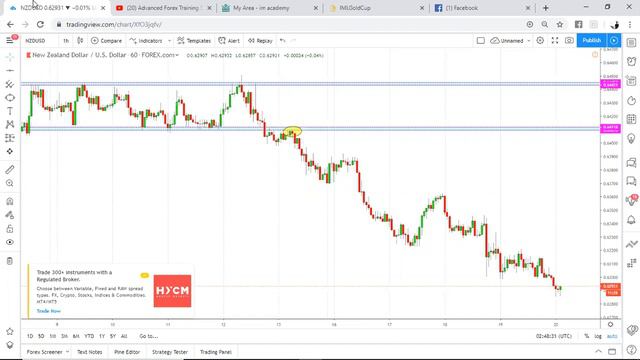Click the Compare button
The height and width of the screenshot is (360, 640).
[107, 41]
